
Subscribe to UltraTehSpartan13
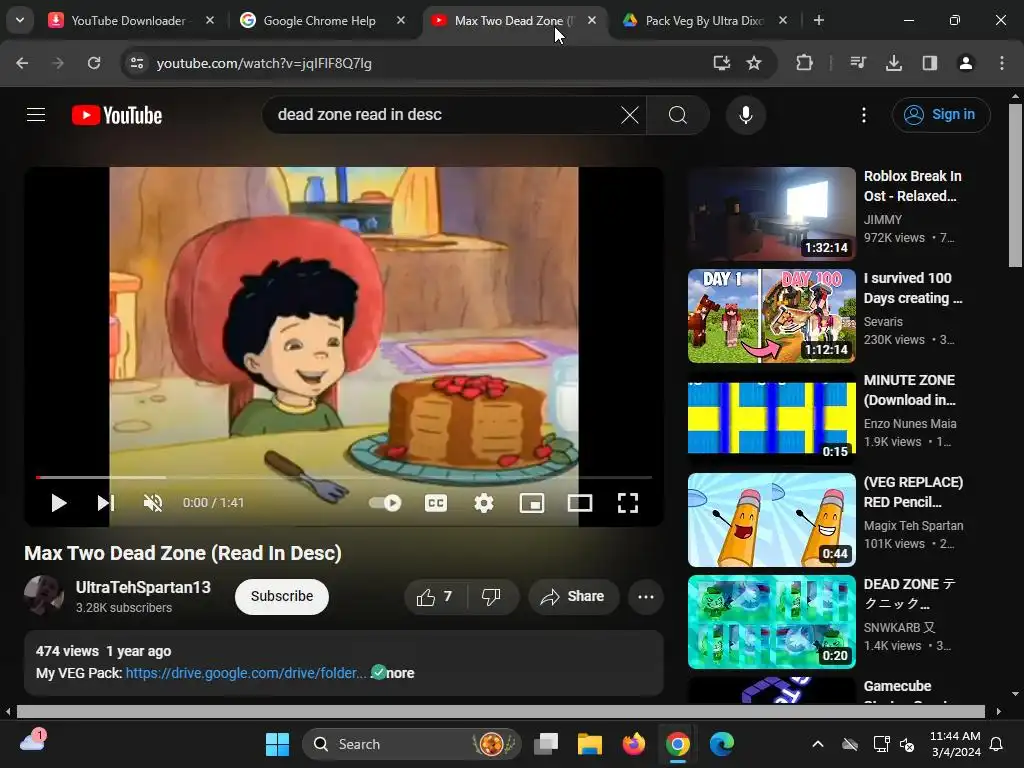coord(282,597)
